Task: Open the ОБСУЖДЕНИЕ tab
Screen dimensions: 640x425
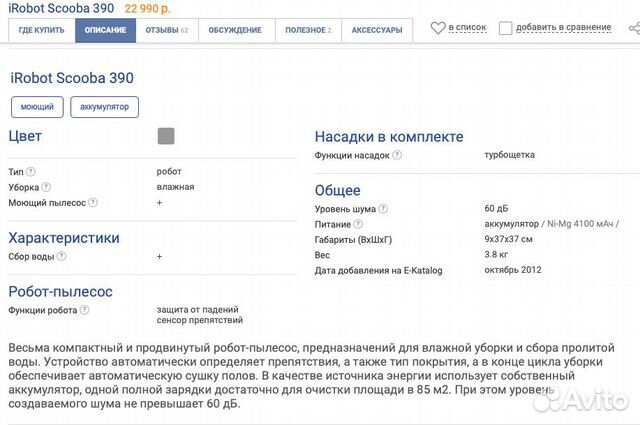Action: [235, 30]
